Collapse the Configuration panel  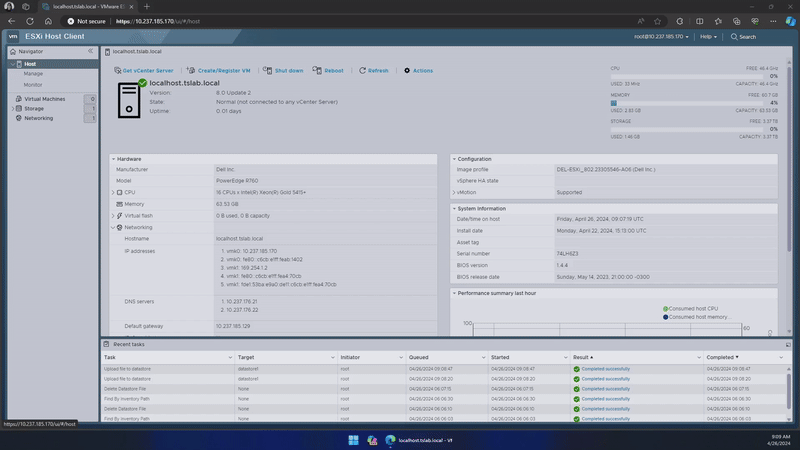pyautogui.click(x=454, y=159)
